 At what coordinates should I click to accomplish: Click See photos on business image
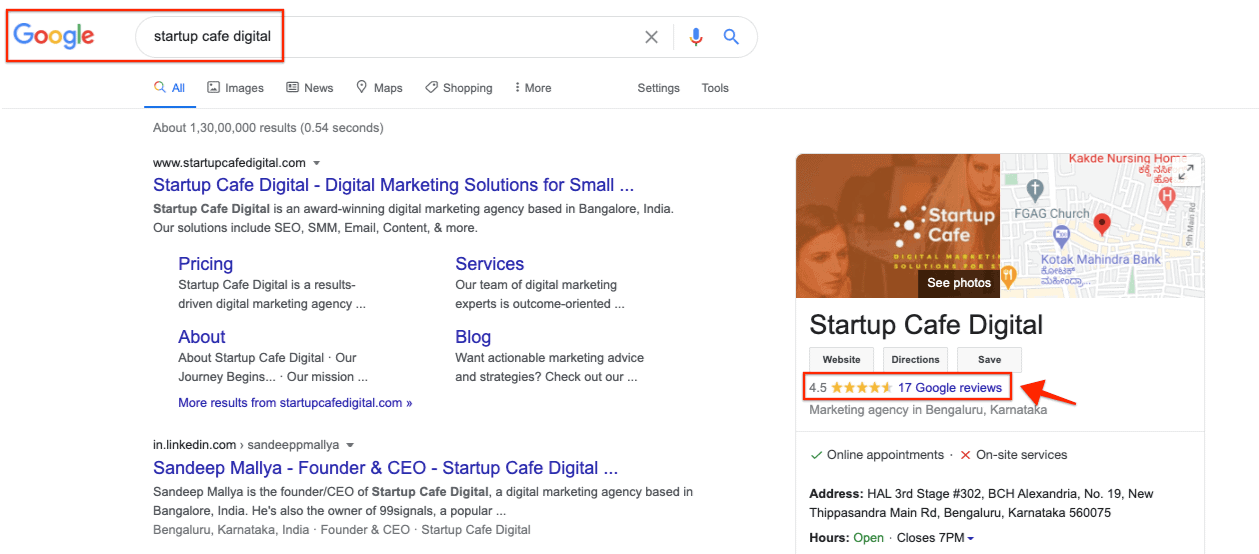959,283
